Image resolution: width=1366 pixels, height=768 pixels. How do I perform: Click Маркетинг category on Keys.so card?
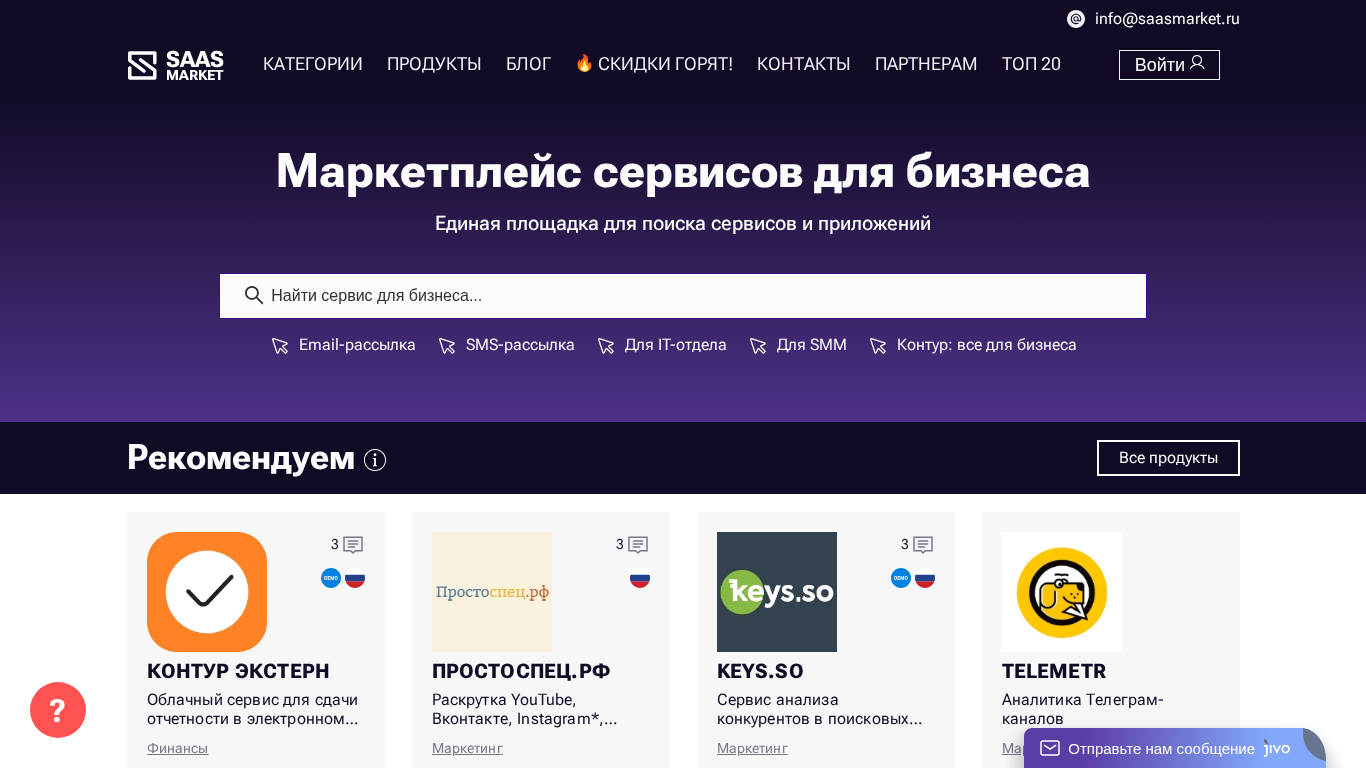(752, 748)
